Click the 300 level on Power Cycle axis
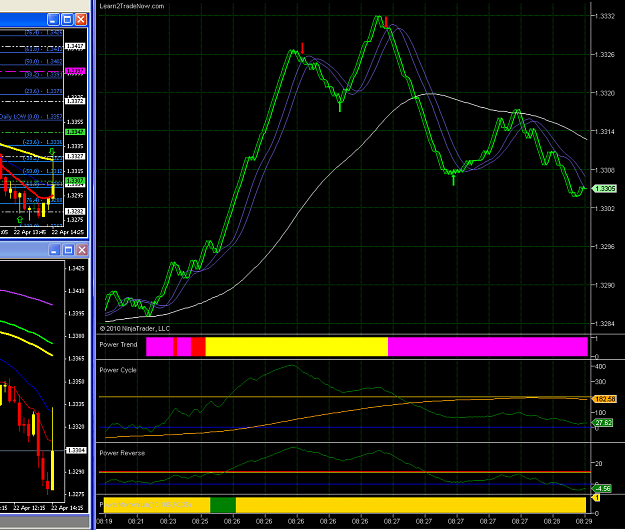Screen dimensions: 625x530 (x=600, y=382)
